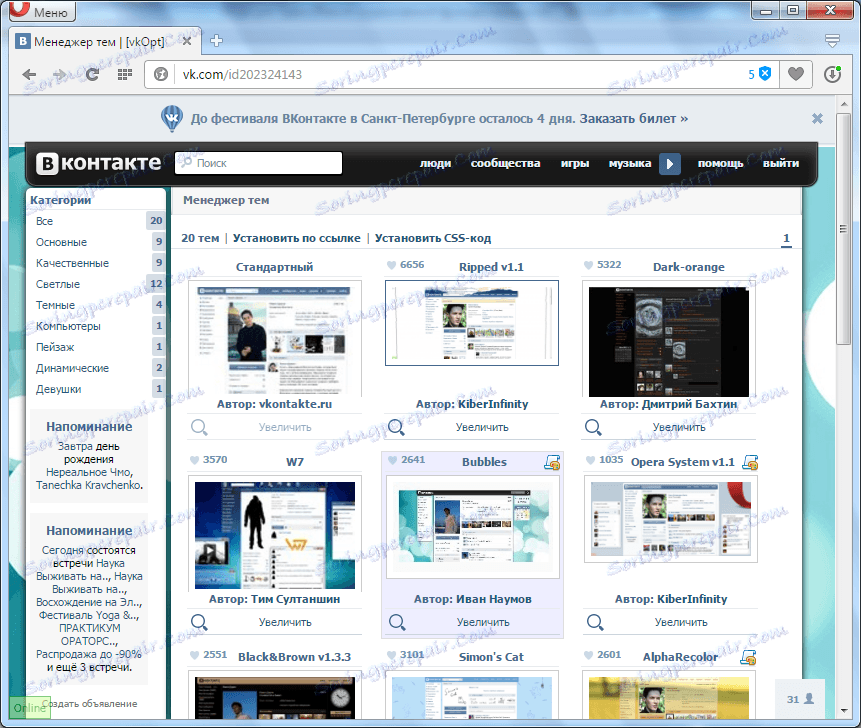Open the Bubbles theme thumbnail
The image size is (861, 728).
[x=473, y=527]
